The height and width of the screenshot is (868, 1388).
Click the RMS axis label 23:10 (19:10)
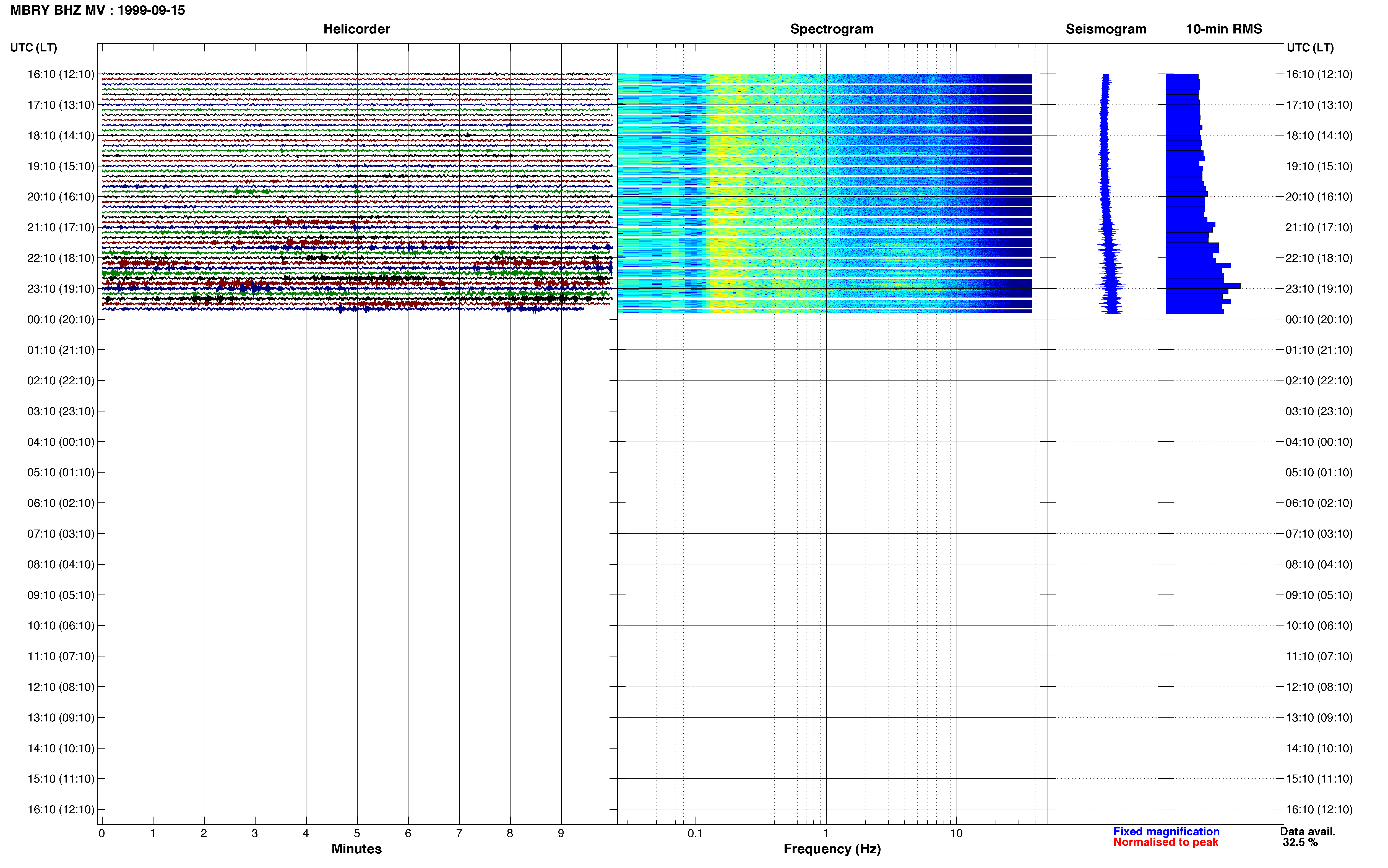1319,289
